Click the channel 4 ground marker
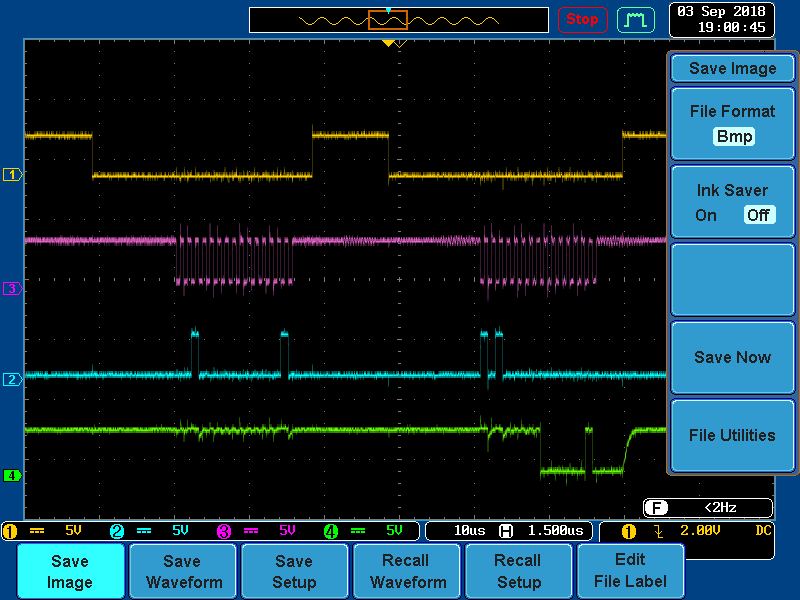 [x=12, y=476]
